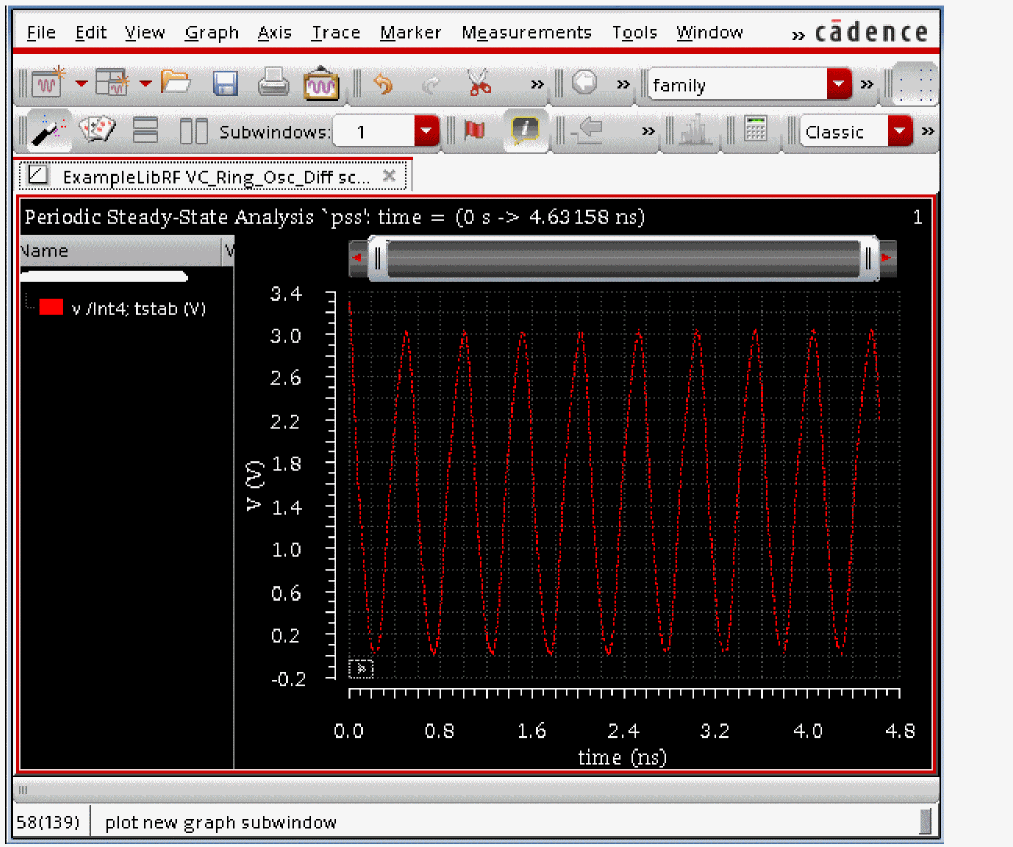
Task: Click the red swatch for v /Int4 trace
Action: (x=51, y=308)
